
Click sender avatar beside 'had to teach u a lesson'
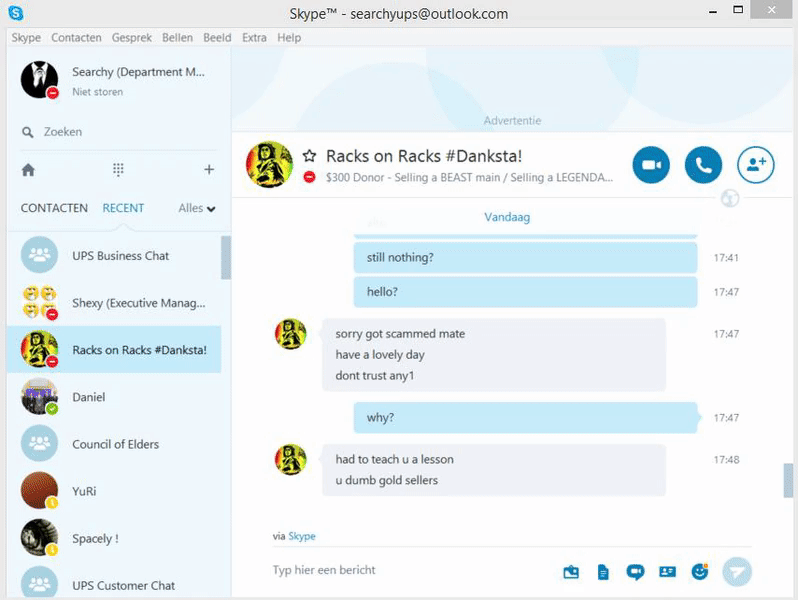click(x=291, y=460)
